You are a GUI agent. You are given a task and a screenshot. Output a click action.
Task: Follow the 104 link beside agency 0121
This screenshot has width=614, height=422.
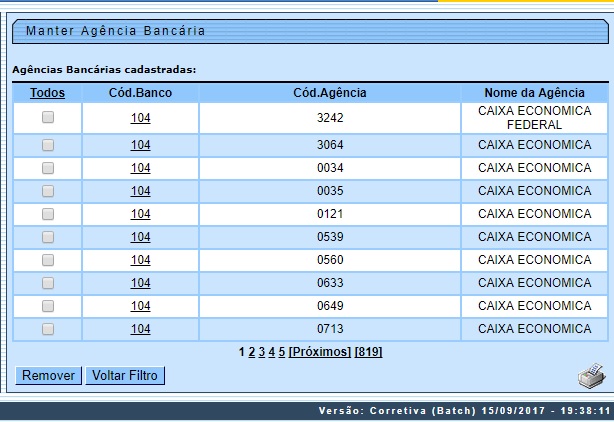(x=141, y=214)
